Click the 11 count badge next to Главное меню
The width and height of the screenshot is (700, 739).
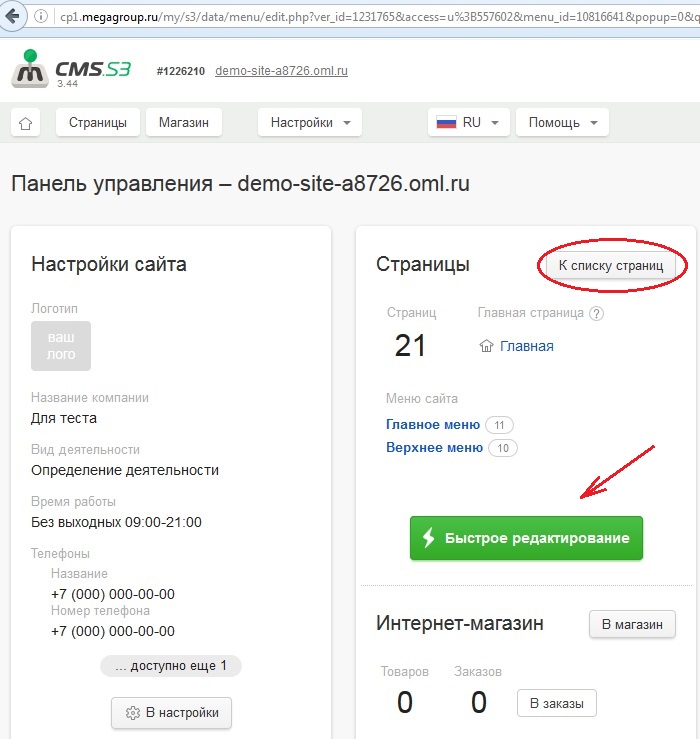click(499, 425)
